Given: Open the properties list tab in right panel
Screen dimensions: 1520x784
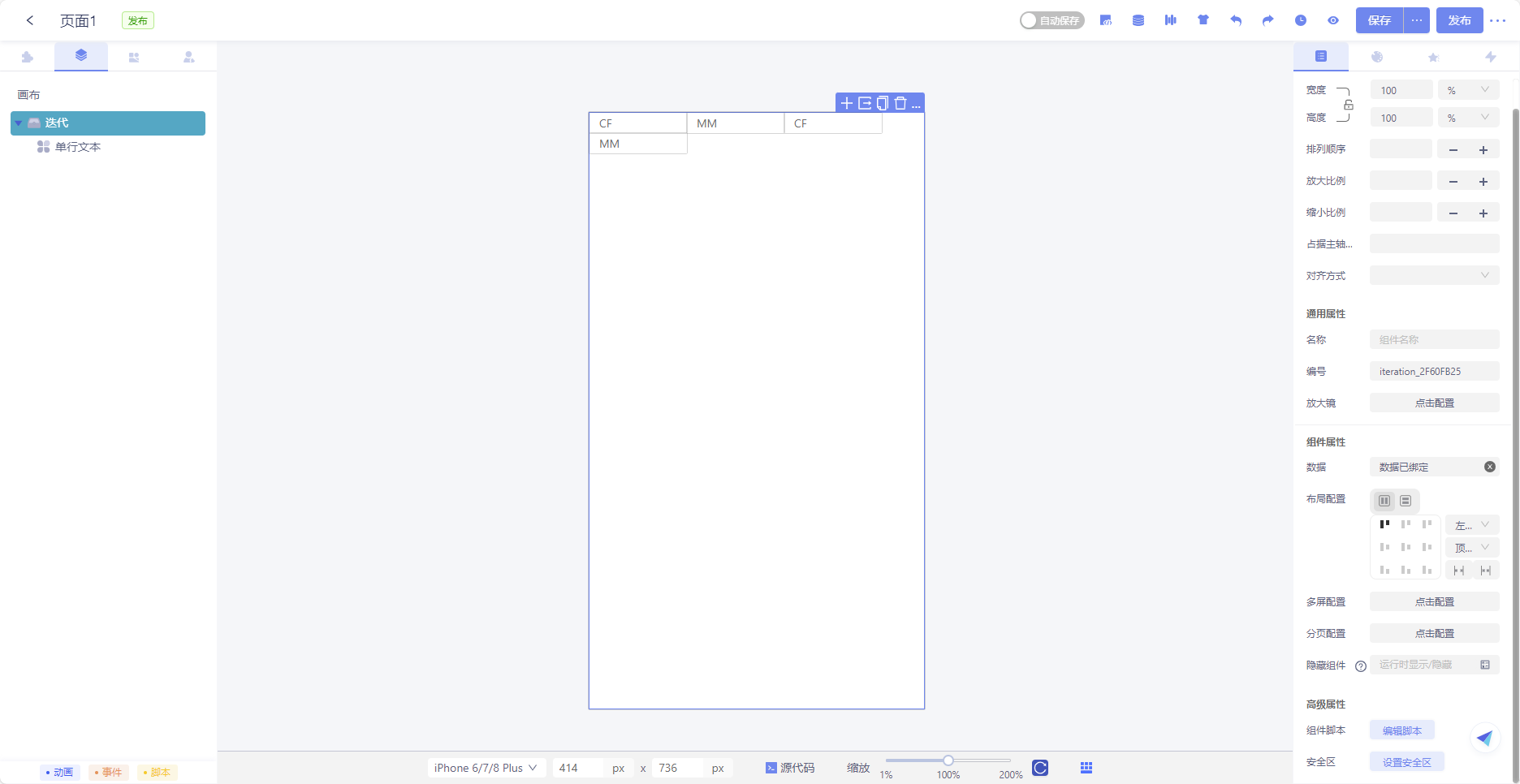Looking at the screenshot, I should tap(1321, 56).
